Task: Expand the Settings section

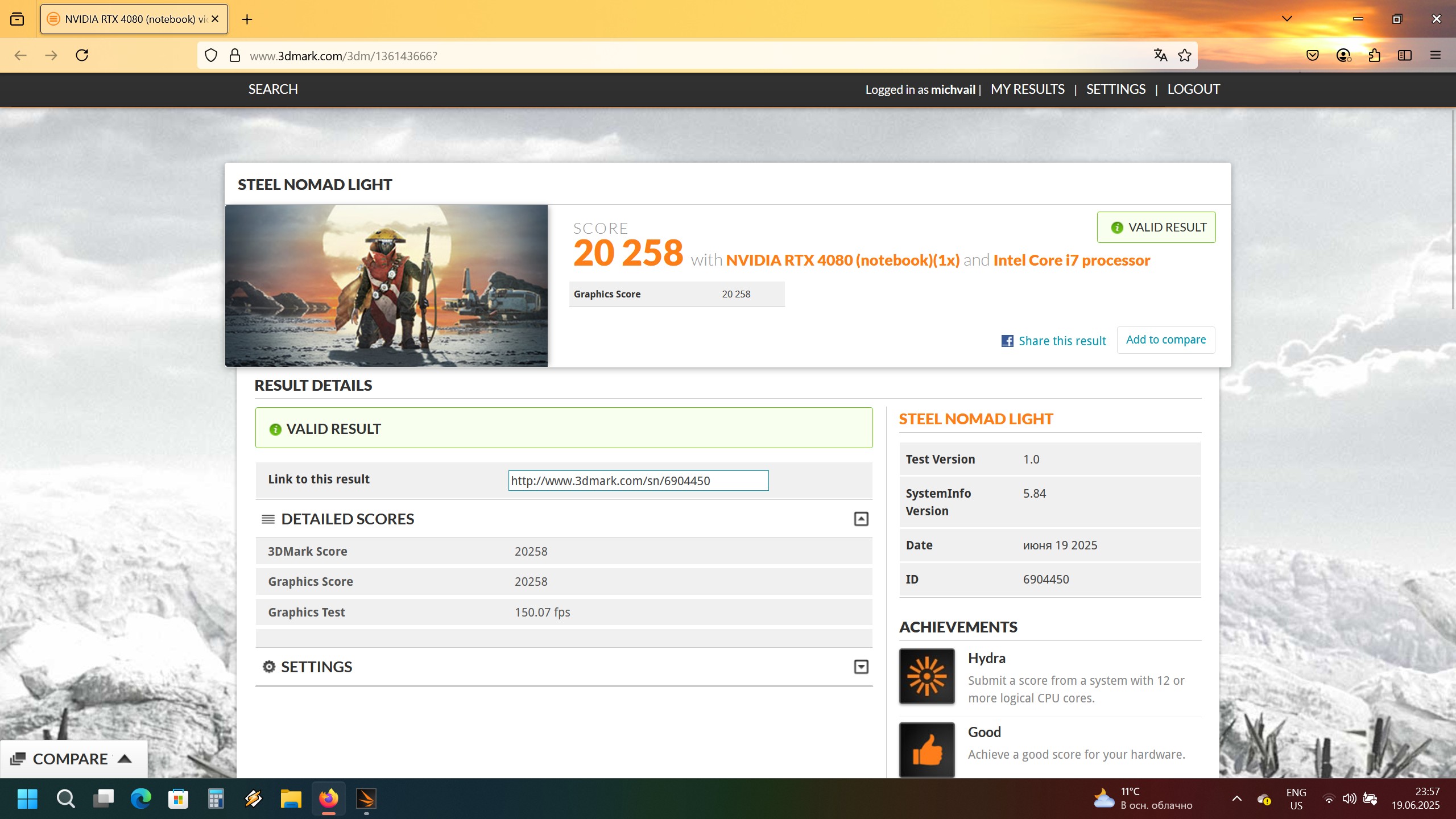Action: (x=861, y=667)
